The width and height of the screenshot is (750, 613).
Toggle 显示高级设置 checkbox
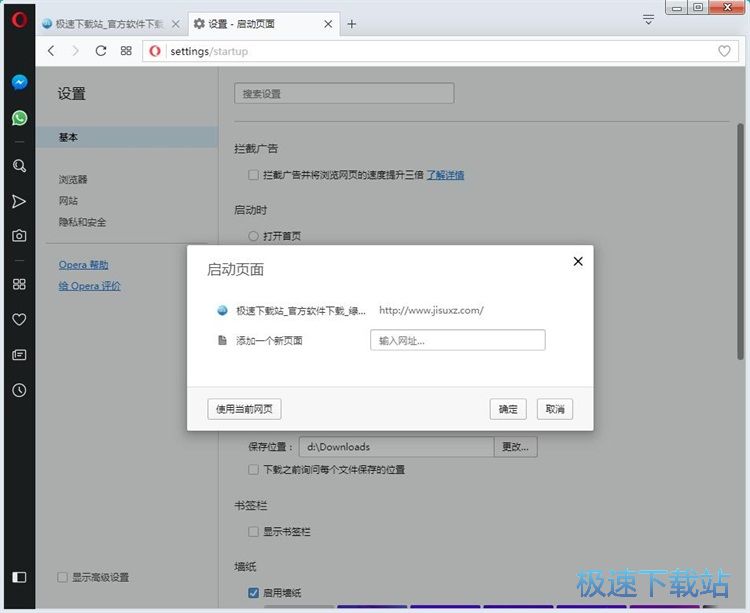pos(63,577)
